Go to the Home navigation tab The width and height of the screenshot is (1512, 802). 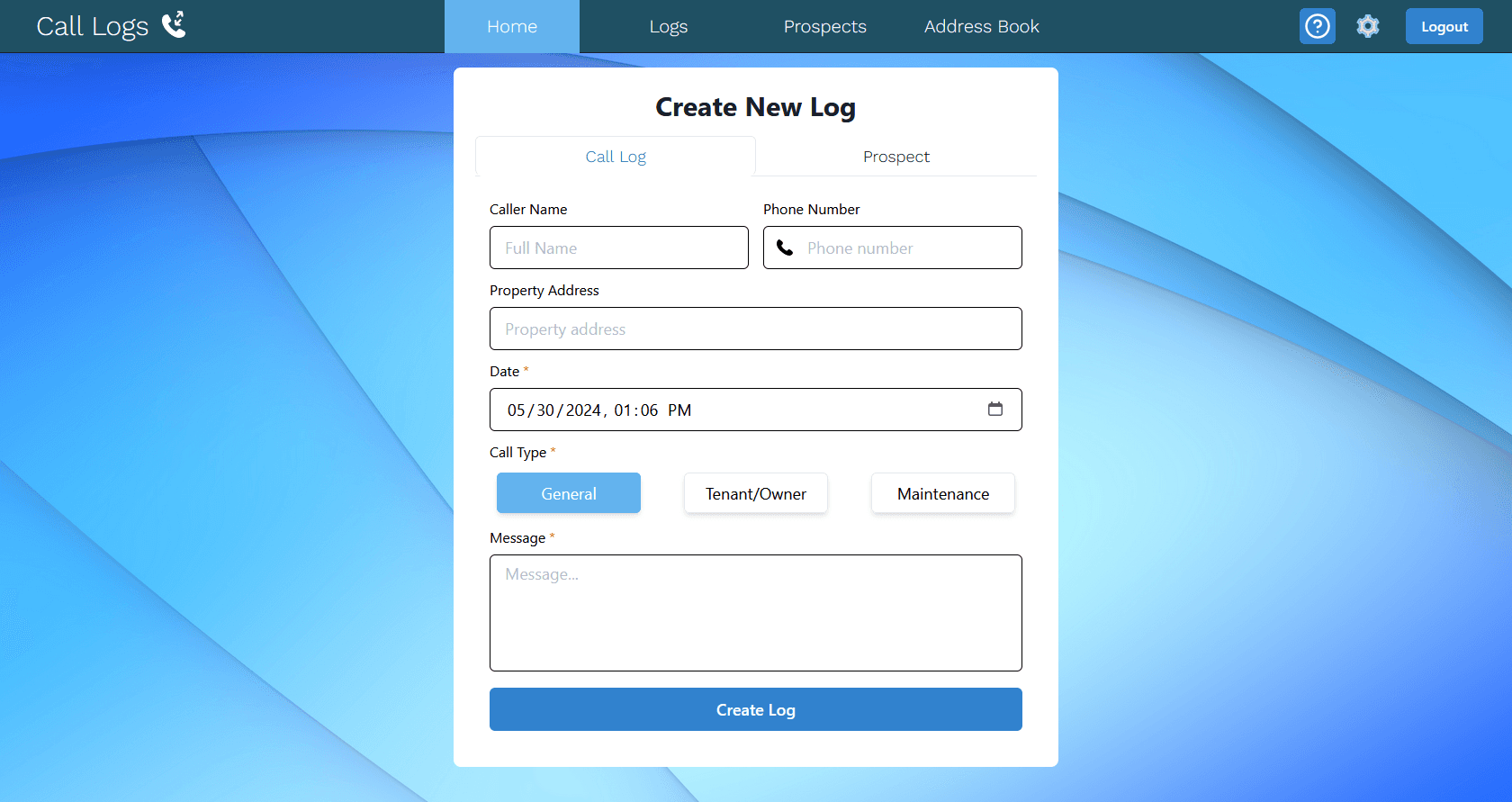point(512,26)
